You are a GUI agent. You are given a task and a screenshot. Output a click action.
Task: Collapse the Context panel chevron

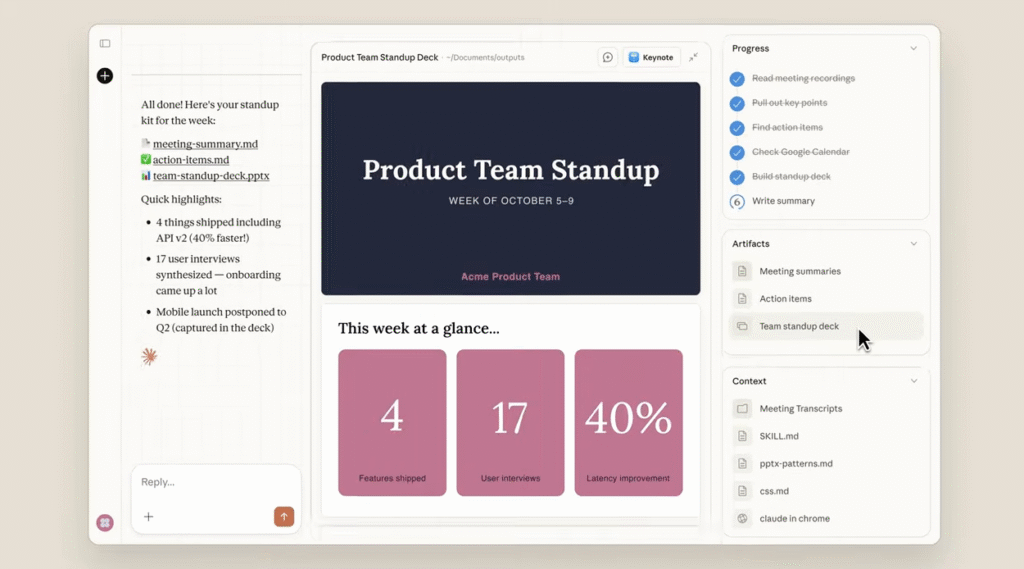(x=913, y=381)
